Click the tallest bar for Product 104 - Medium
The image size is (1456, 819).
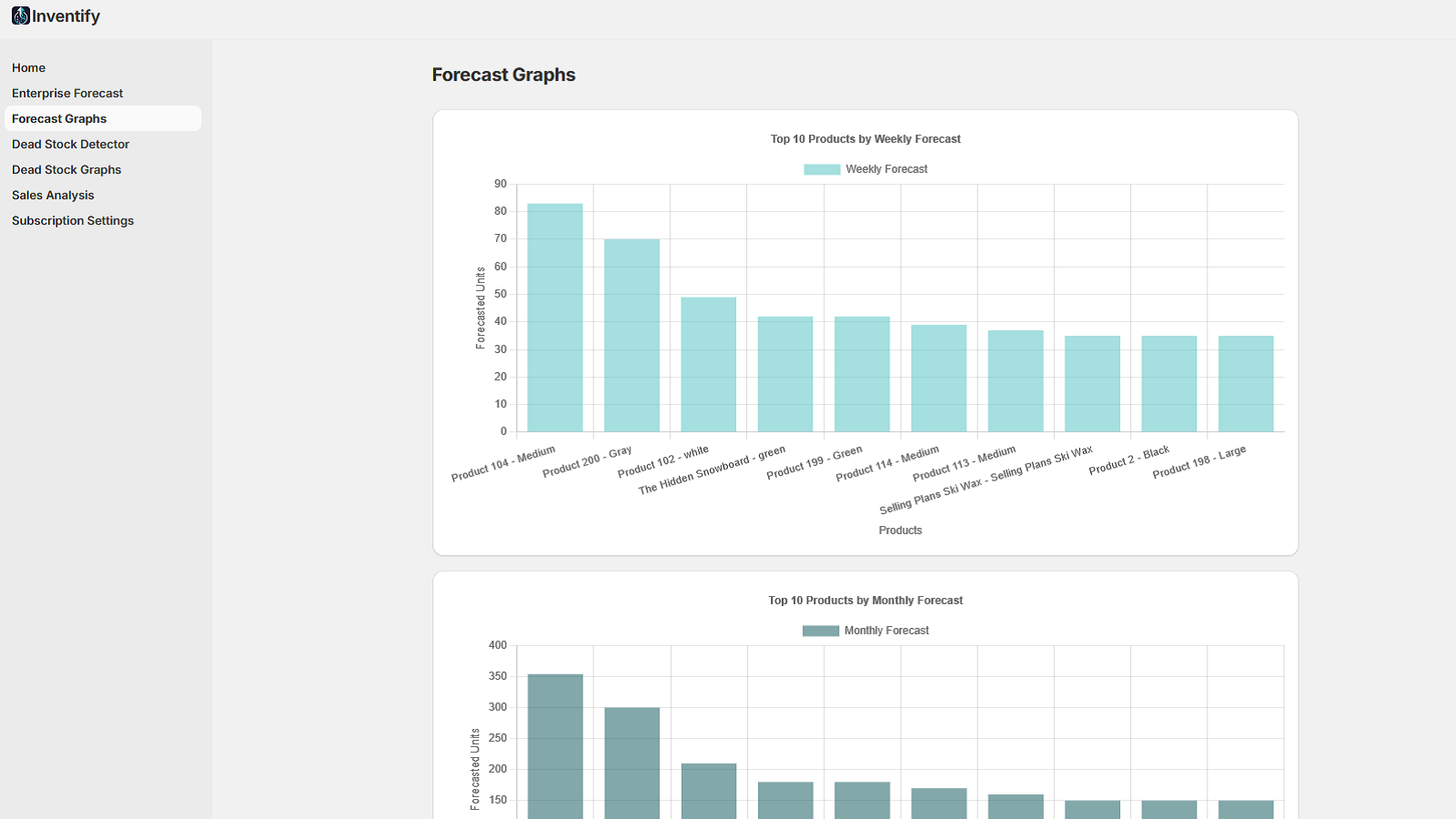(553, 318)
